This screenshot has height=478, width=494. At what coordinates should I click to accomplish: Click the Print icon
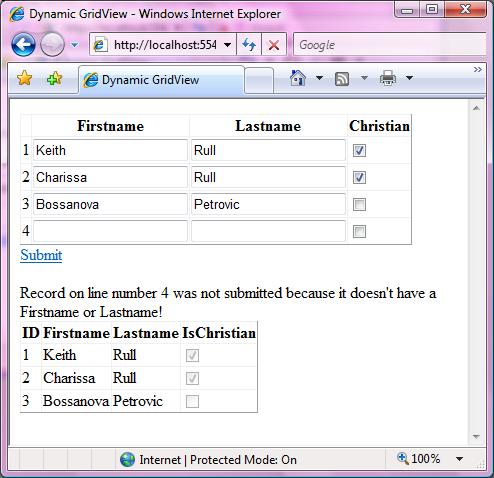coord(388,78)
